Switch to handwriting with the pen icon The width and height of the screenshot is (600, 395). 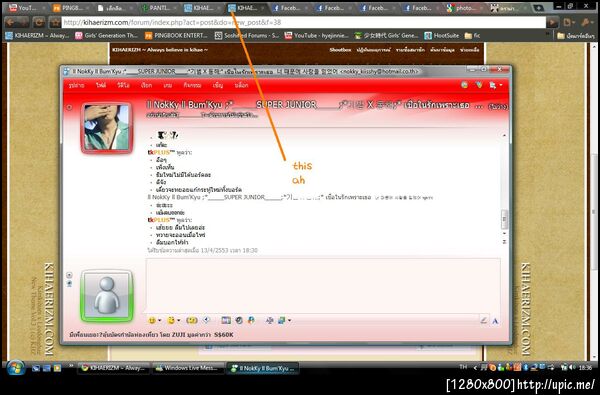pos(483,321)
